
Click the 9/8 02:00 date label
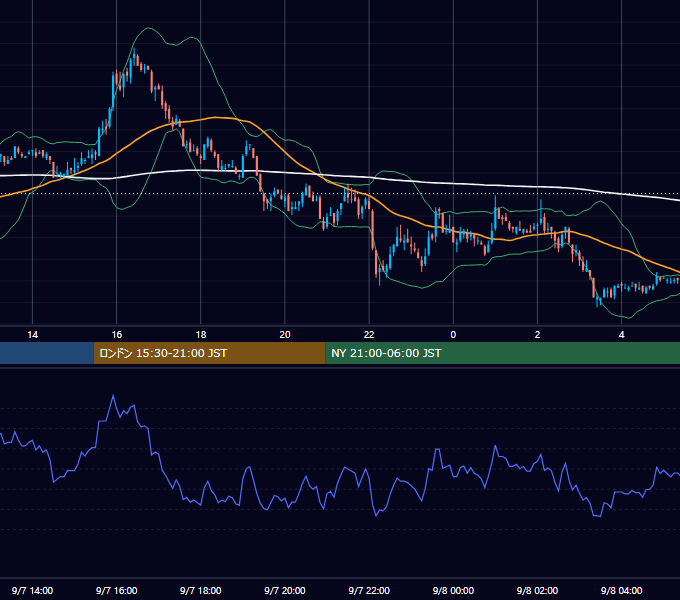click(537, 590)
